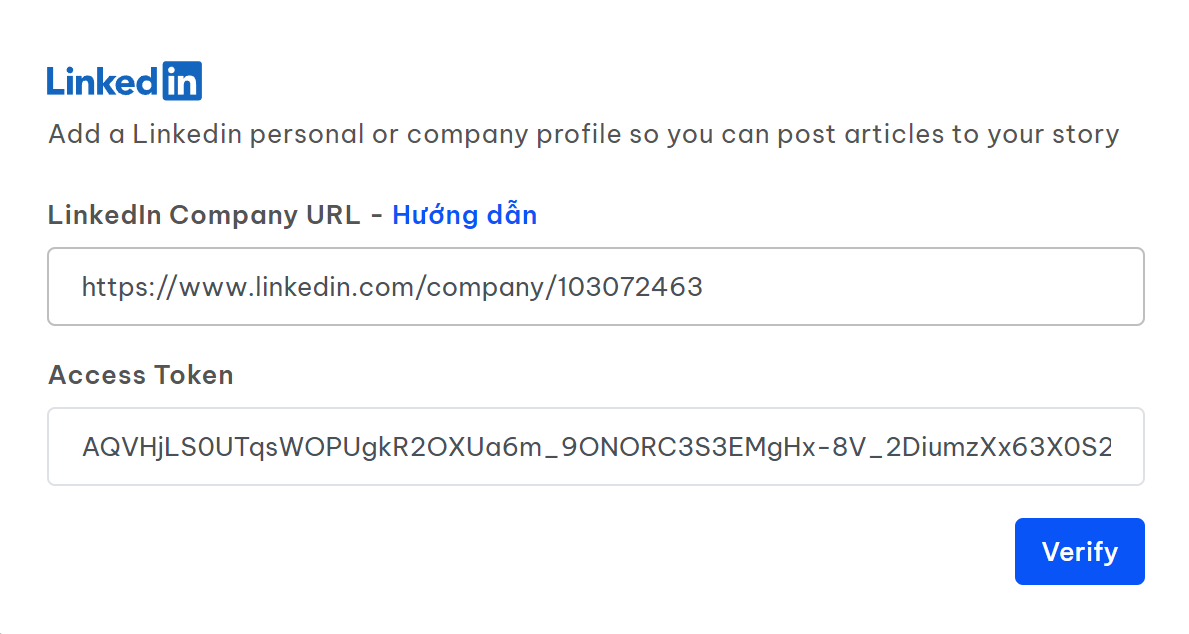The width and height of the screenshot is (1189, 634).
Task: Click the "LinkedIn Company URL" label
Action: click(x=204, y=215)
